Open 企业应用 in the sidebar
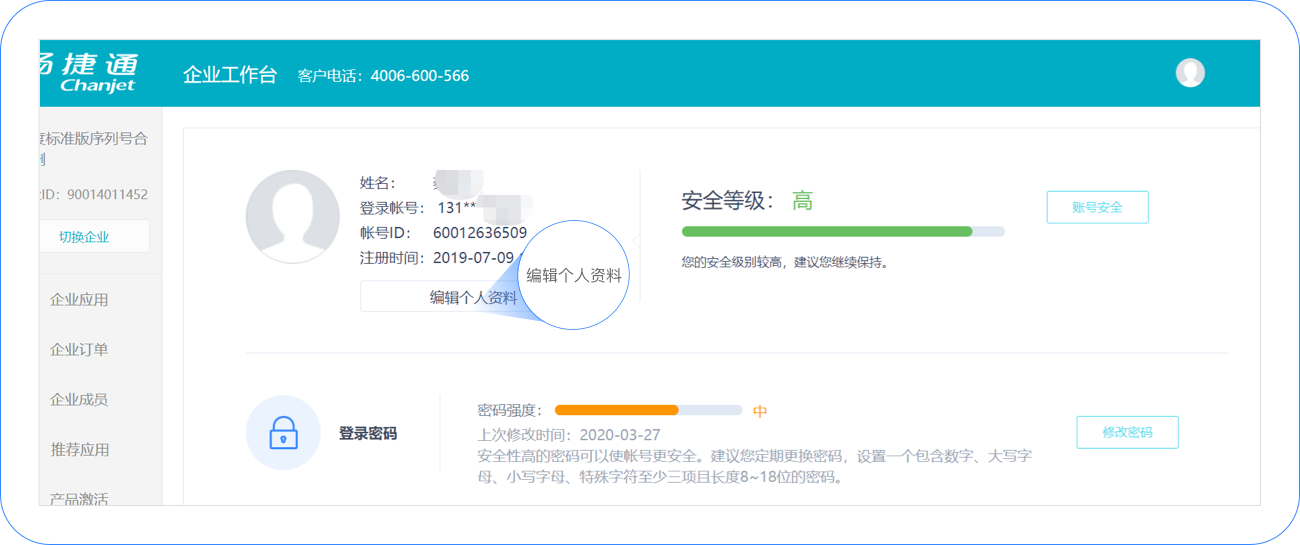 click(80, 300)
